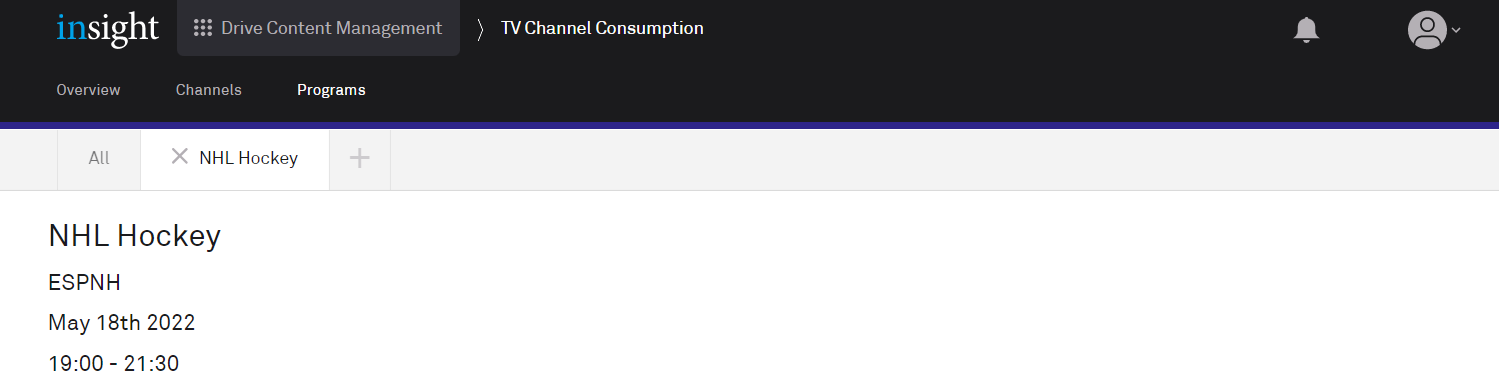Open the app launcher grid icon
Viewport: 1499px width, 386px height.
tap(203, 28)
